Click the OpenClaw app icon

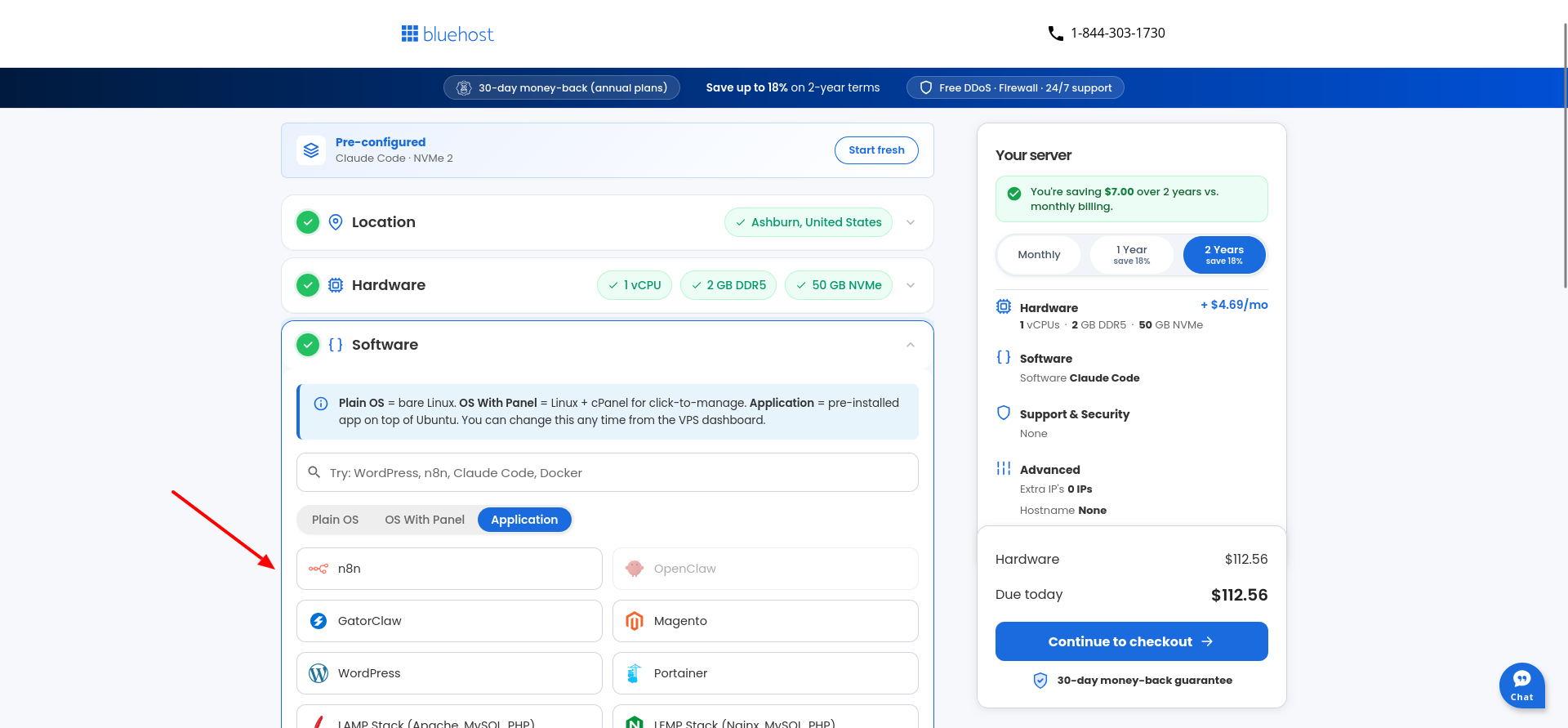pos(635,569)
